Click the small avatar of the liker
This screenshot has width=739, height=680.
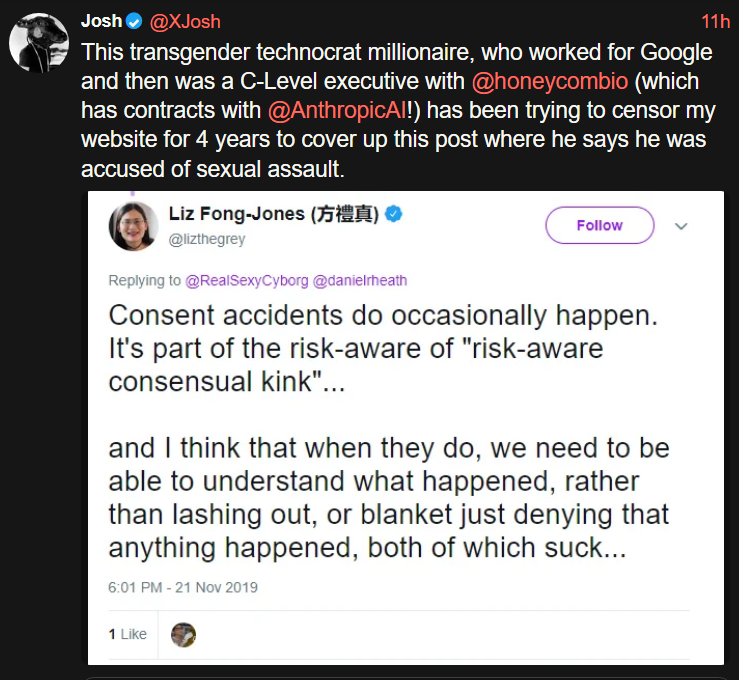click(x=183, y=634)
